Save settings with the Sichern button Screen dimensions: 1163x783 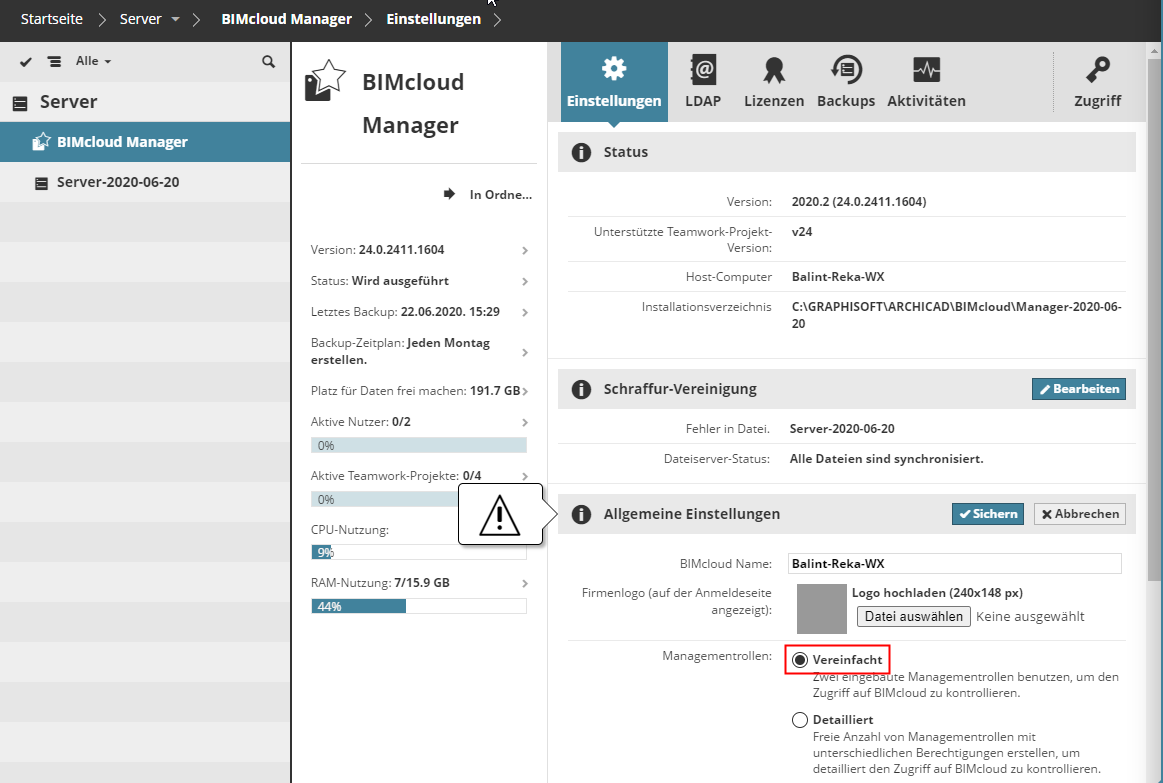pos(988,514)
